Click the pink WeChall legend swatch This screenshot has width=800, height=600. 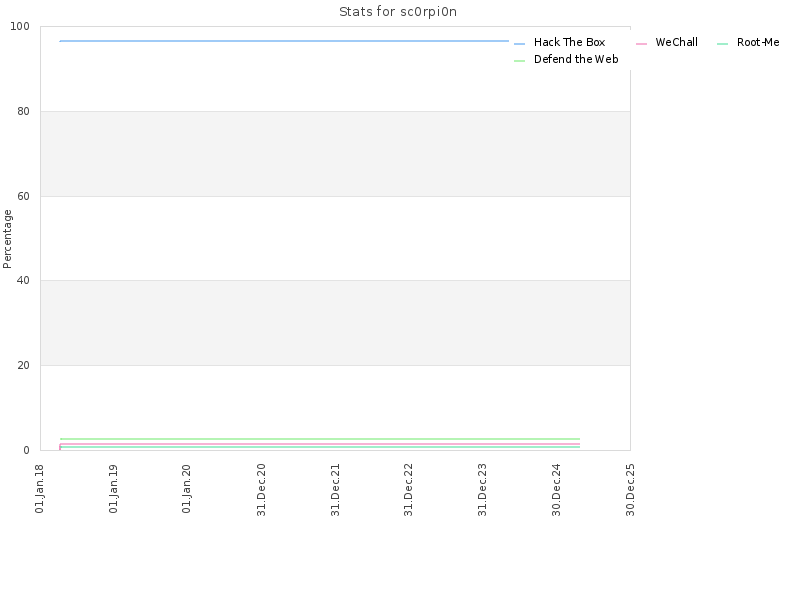pyautogui.click(x=641, y=44)
